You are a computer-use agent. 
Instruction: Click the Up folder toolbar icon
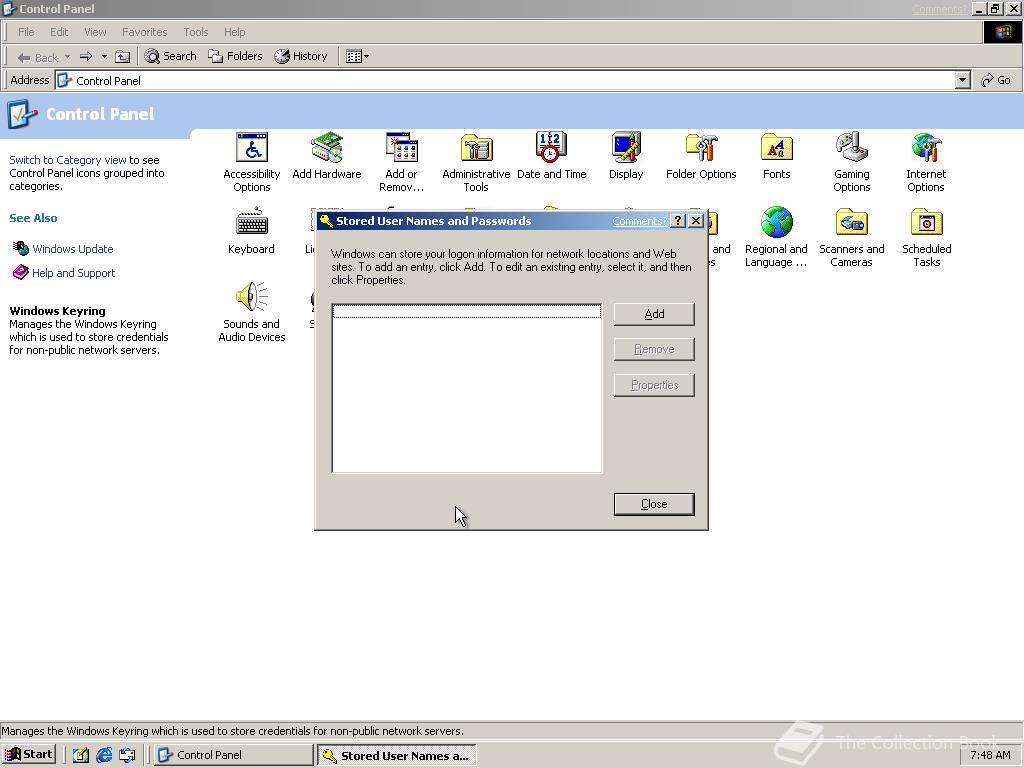122,57
